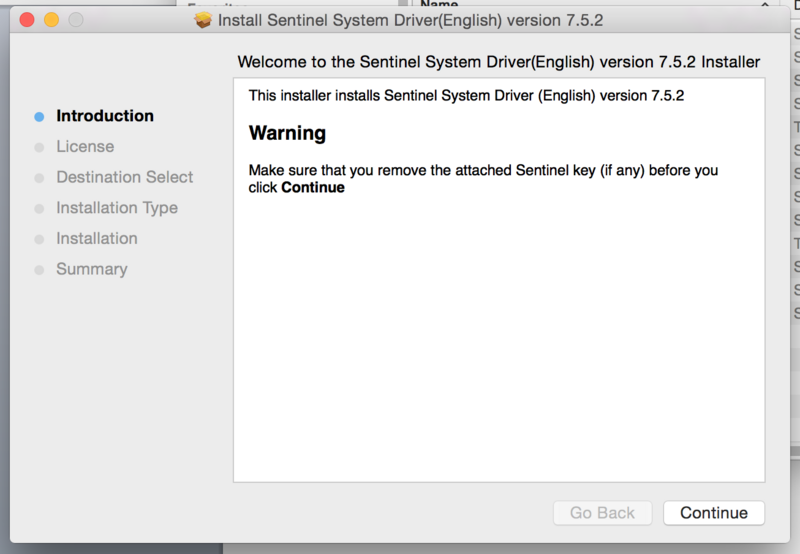Click the Installation step bullet
The image size is (800, 554).
39,239
